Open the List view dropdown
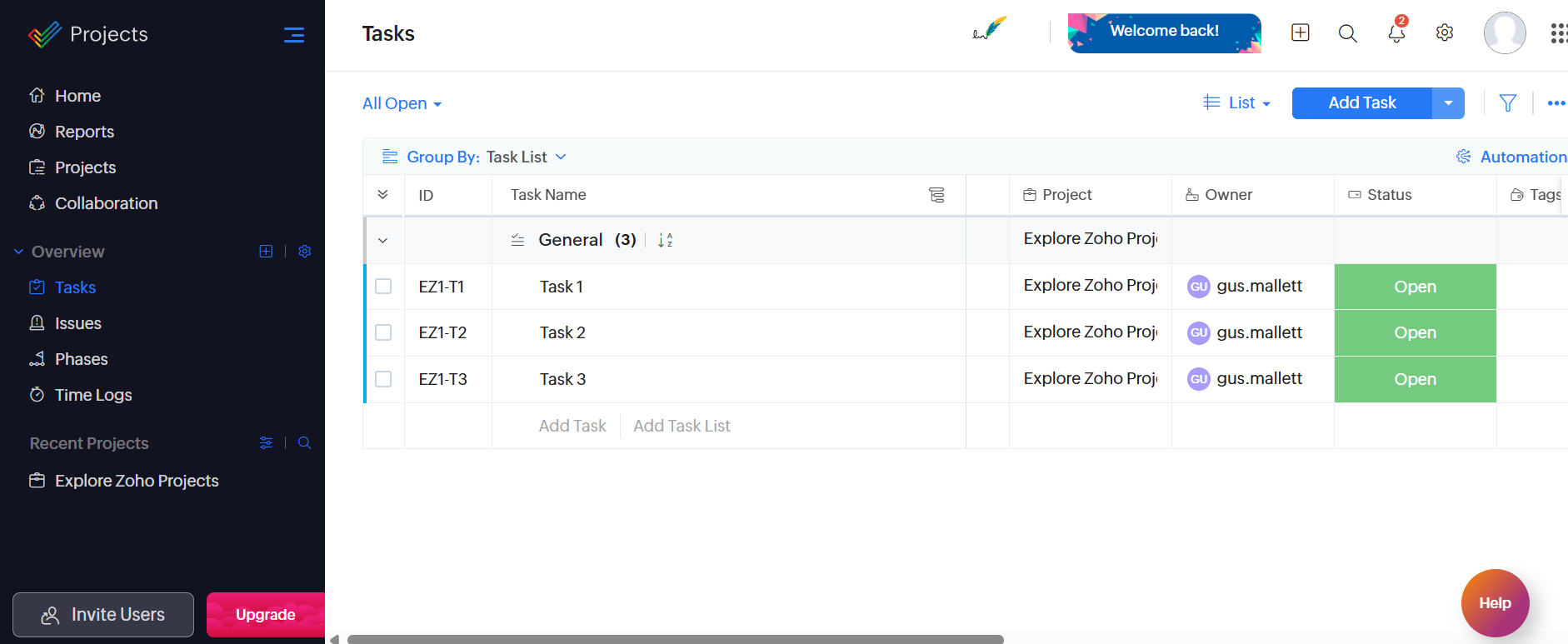The image size is (1568, 644). pos(1237,102)
